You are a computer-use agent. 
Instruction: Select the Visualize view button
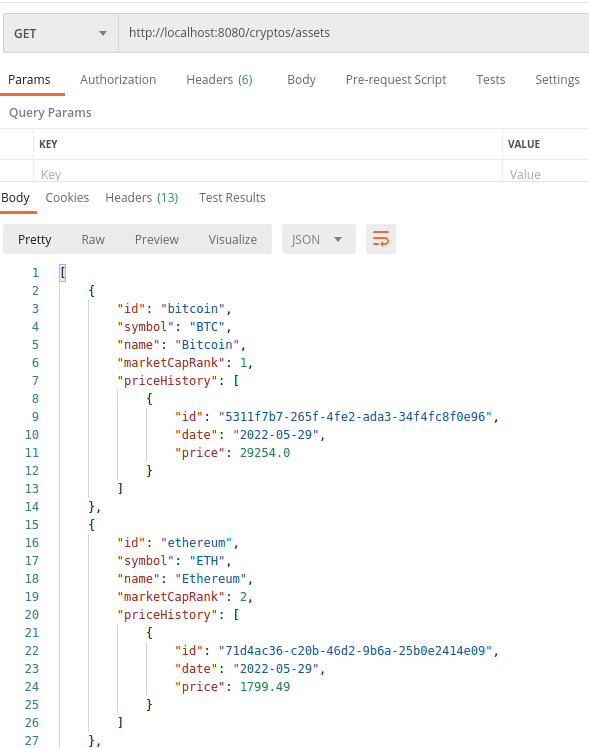(233, 239)
